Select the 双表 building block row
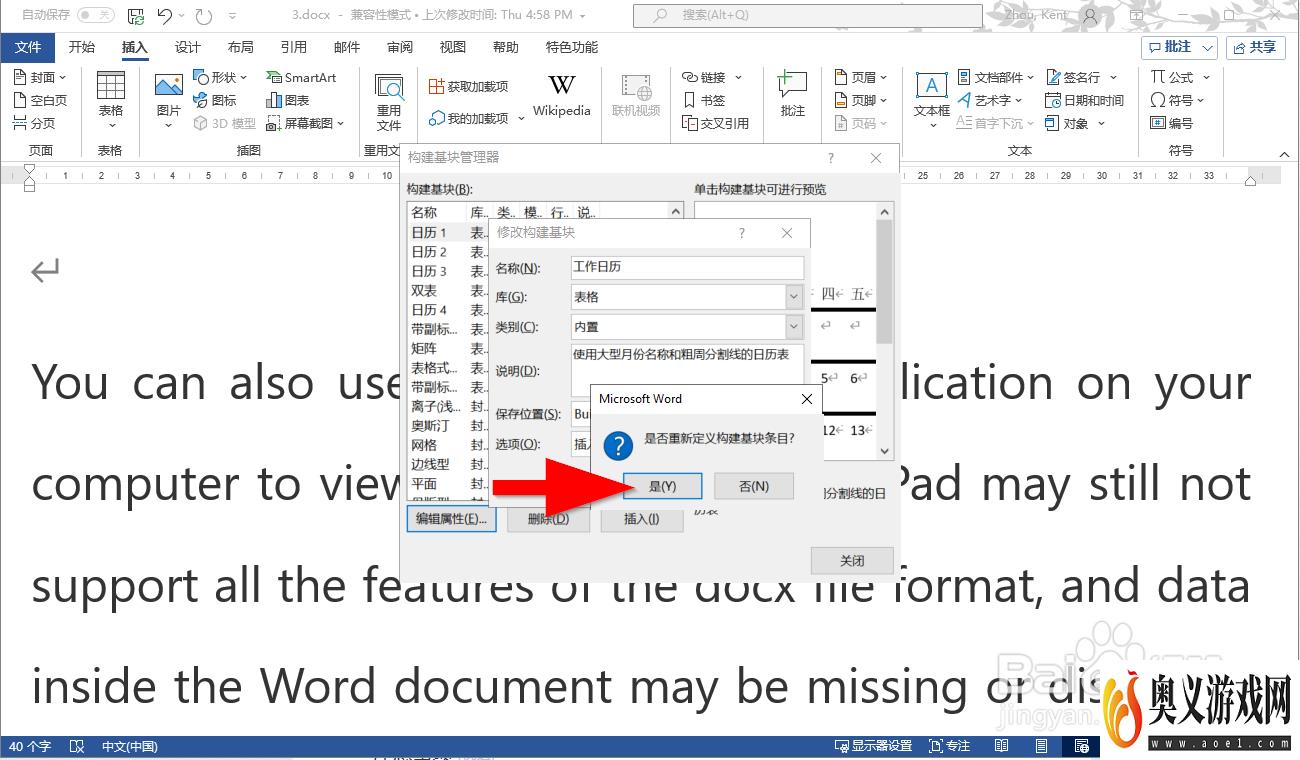Viewport: 1300px width, 760px height. (448, 290)
